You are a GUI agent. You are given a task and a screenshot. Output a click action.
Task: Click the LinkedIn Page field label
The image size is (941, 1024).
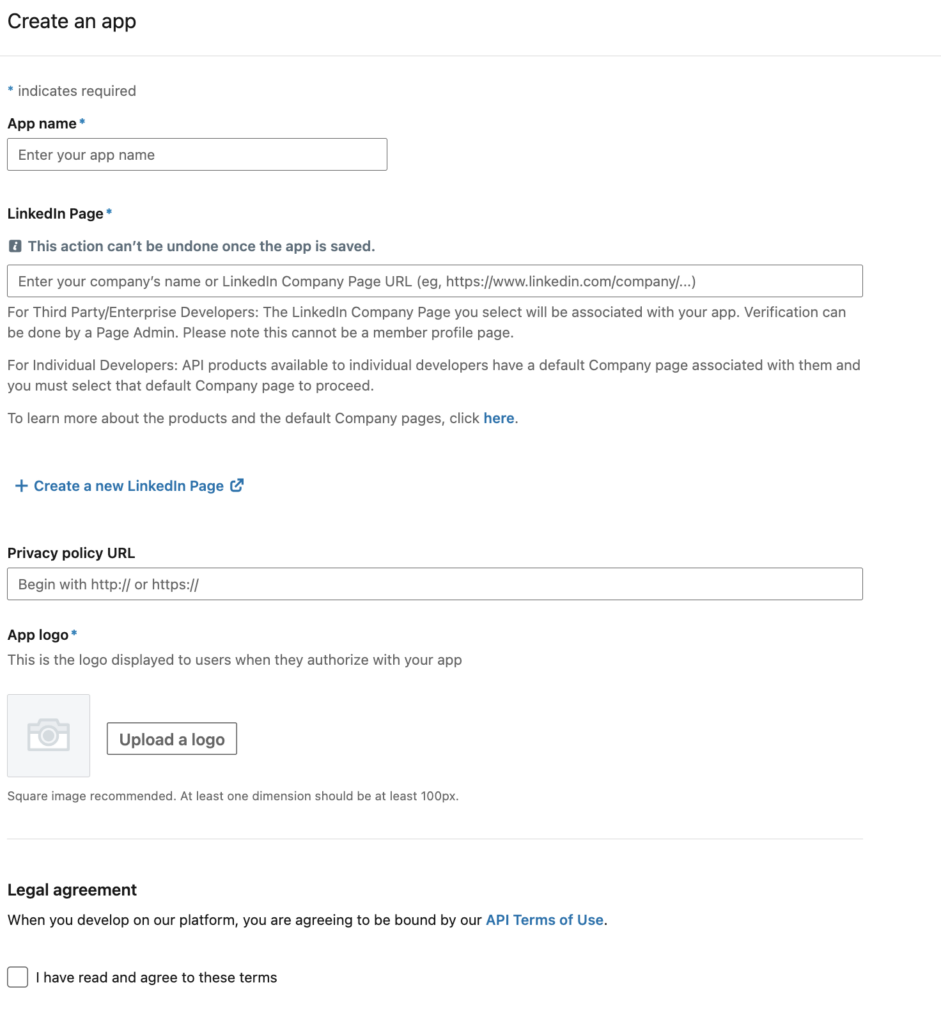coord(55,213)
